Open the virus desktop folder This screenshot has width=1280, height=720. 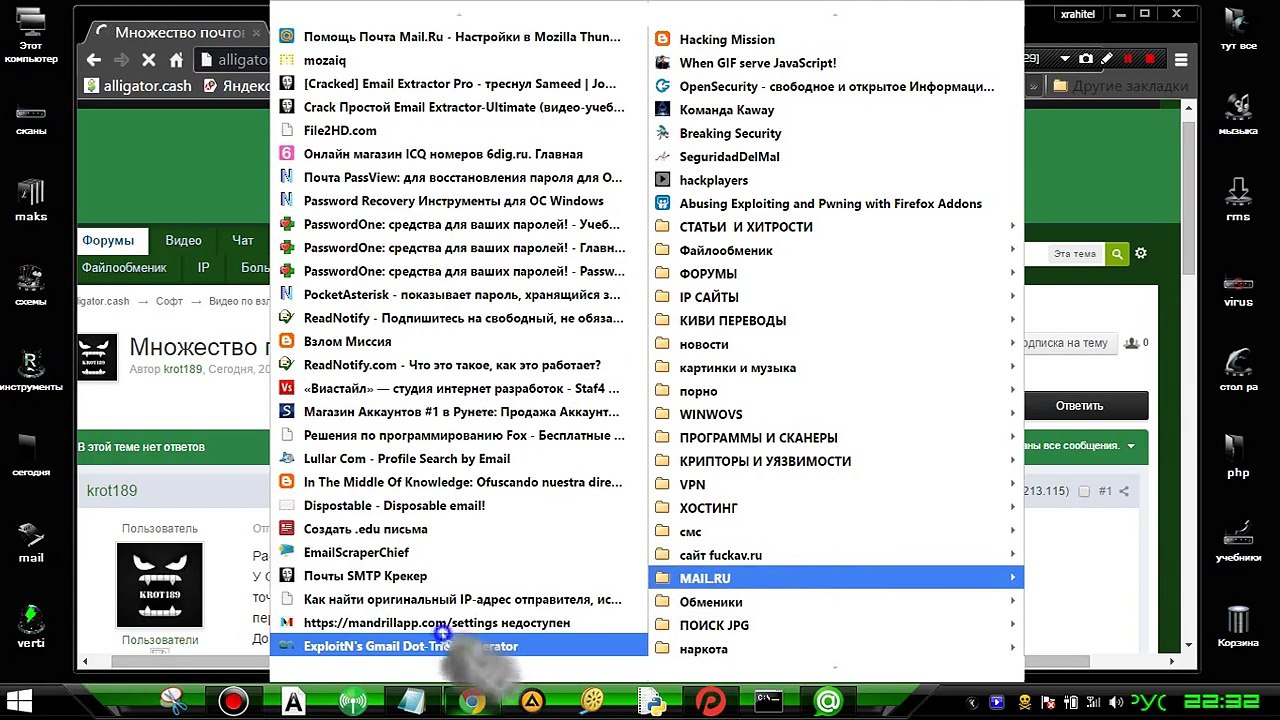coord(1238,285)
